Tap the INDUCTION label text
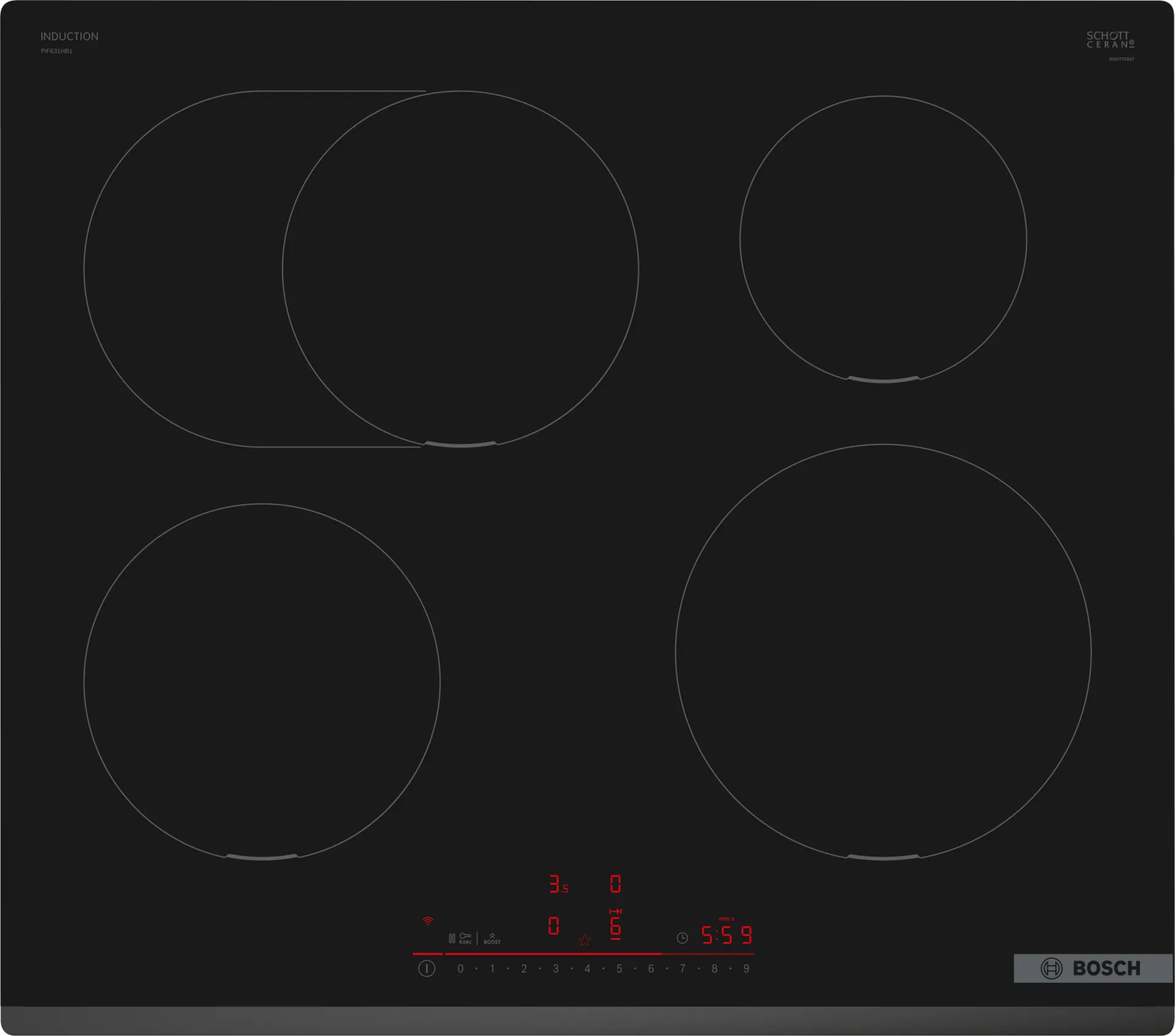The image size is (1175, 1036). (69, 37)
